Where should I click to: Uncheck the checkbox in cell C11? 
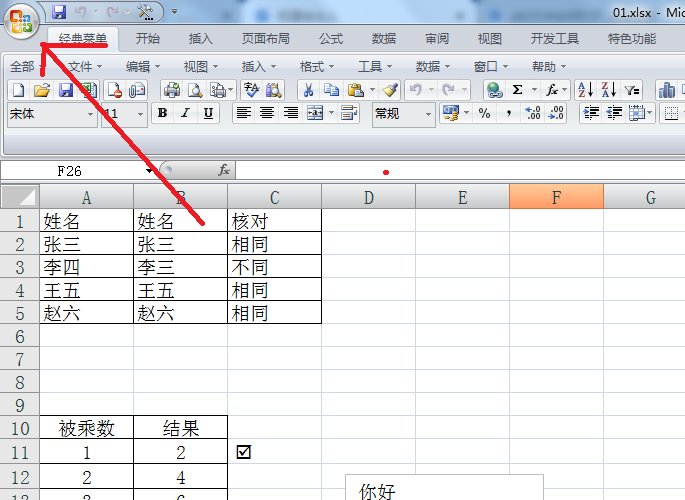243,452
